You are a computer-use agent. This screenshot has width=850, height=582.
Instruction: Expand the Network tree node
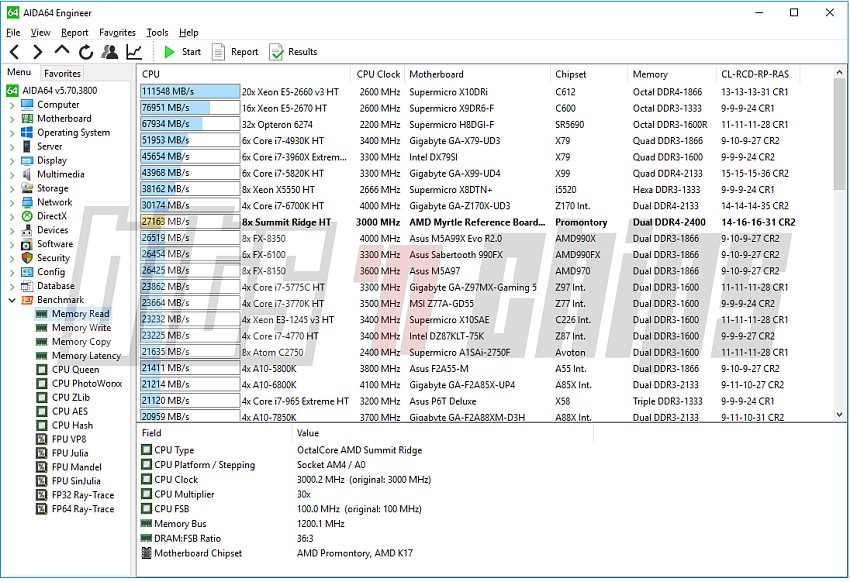(x=12, y=203)
